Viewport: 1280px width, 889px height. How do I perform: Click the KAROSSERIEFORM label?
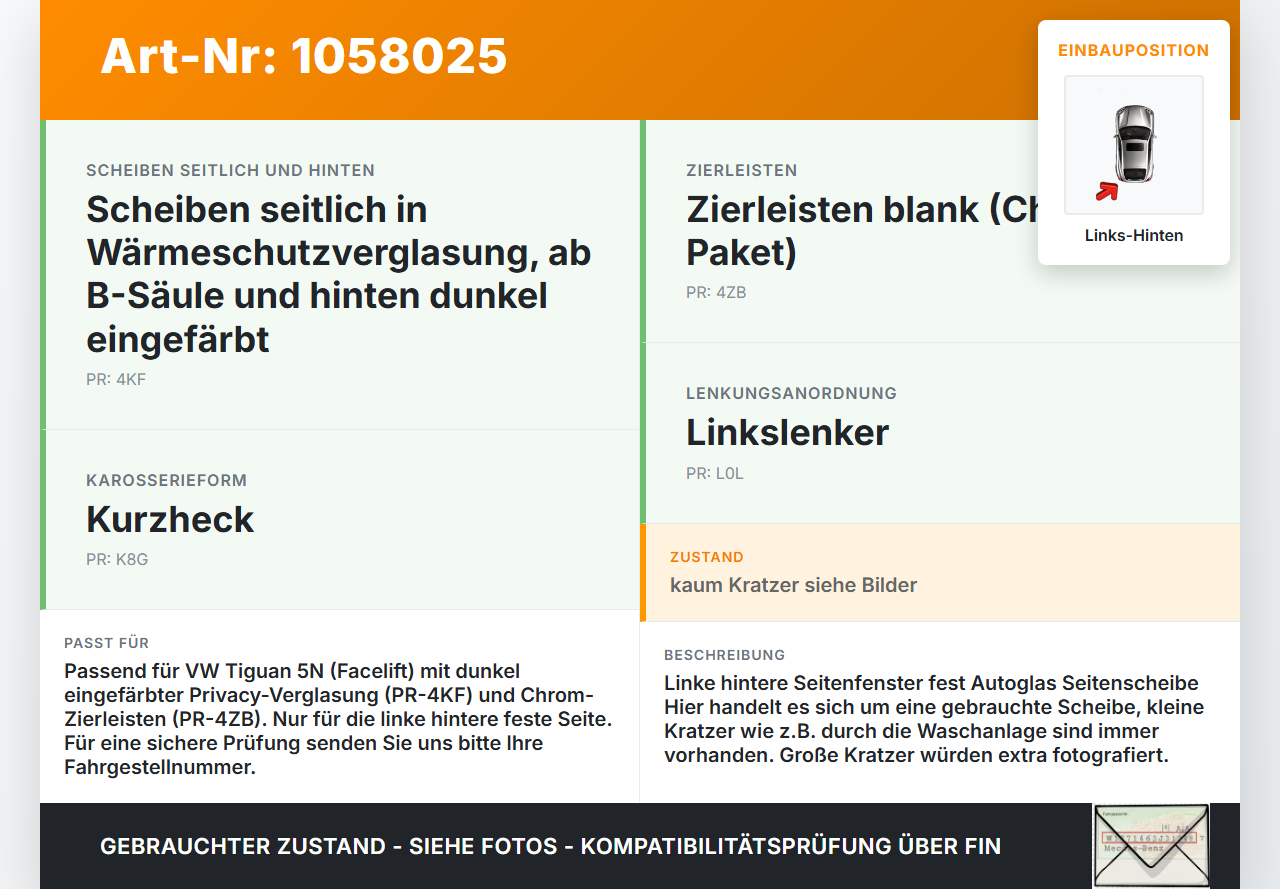[x=166, y=481]
